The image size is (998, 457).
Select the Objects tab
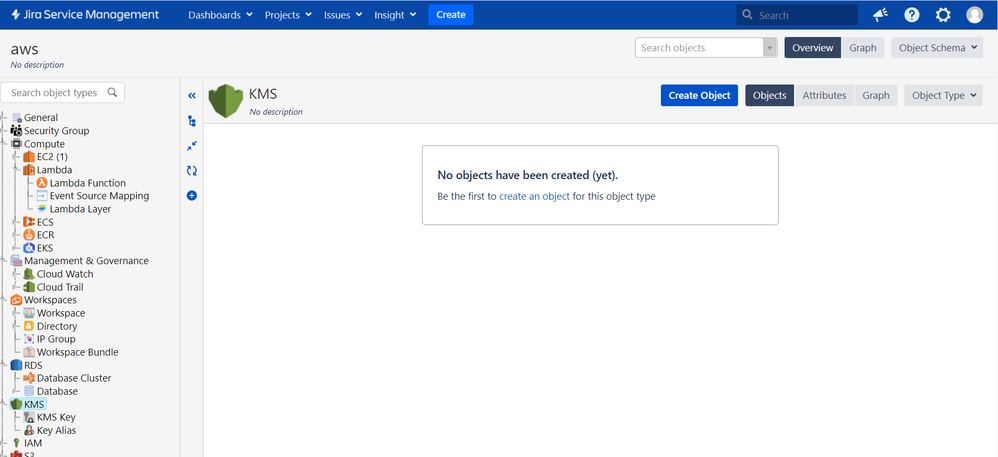point(770,95)
